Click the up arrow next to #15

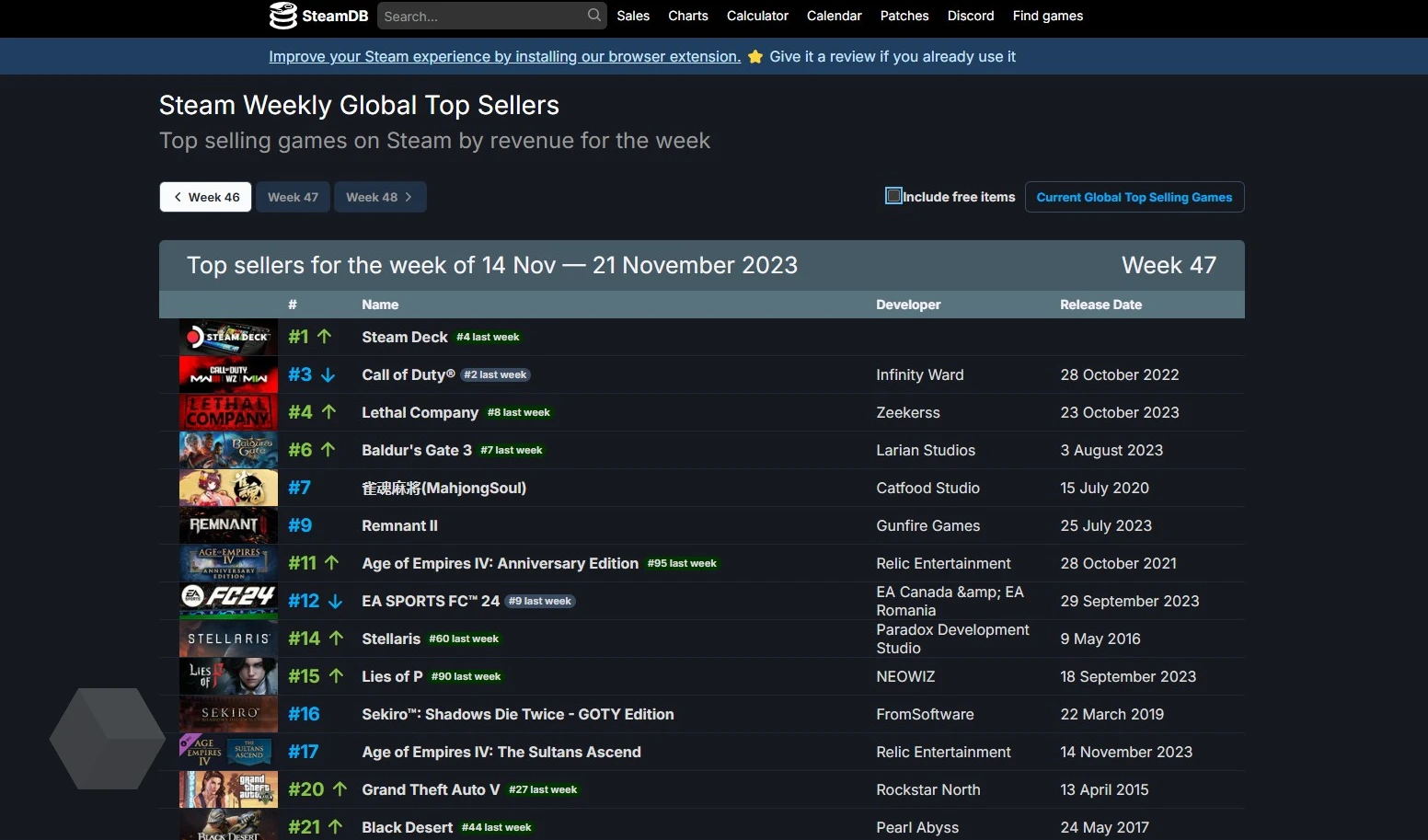point(336,676)
